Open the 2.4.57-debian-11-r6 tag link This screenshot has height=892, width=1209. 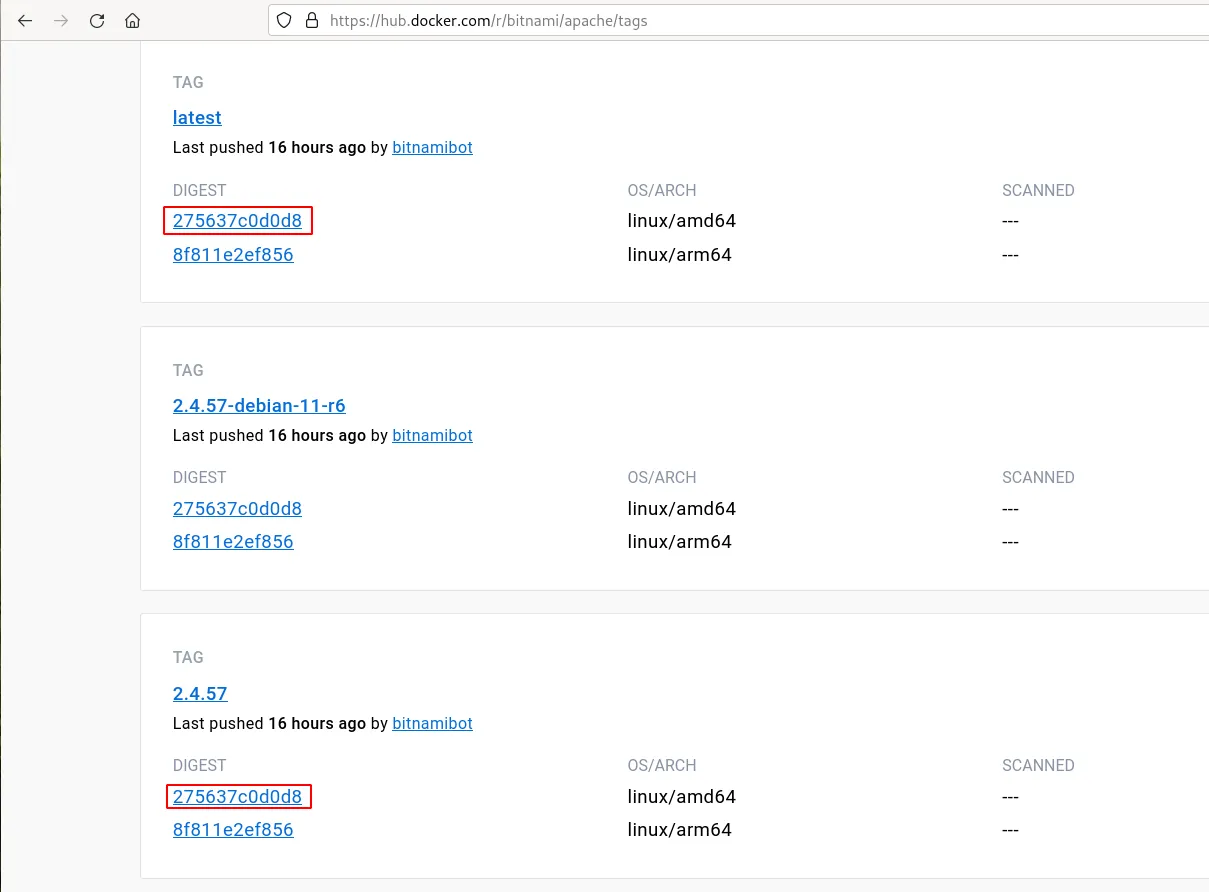point(259,406)
